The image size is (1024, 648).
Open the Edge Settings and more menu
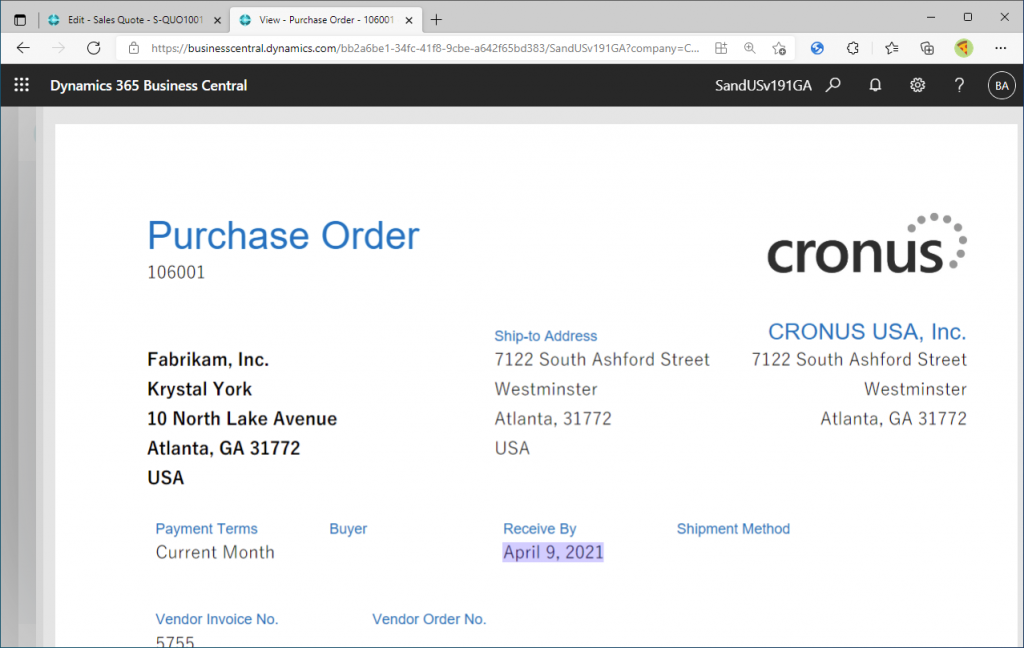tap(1001, 48)
